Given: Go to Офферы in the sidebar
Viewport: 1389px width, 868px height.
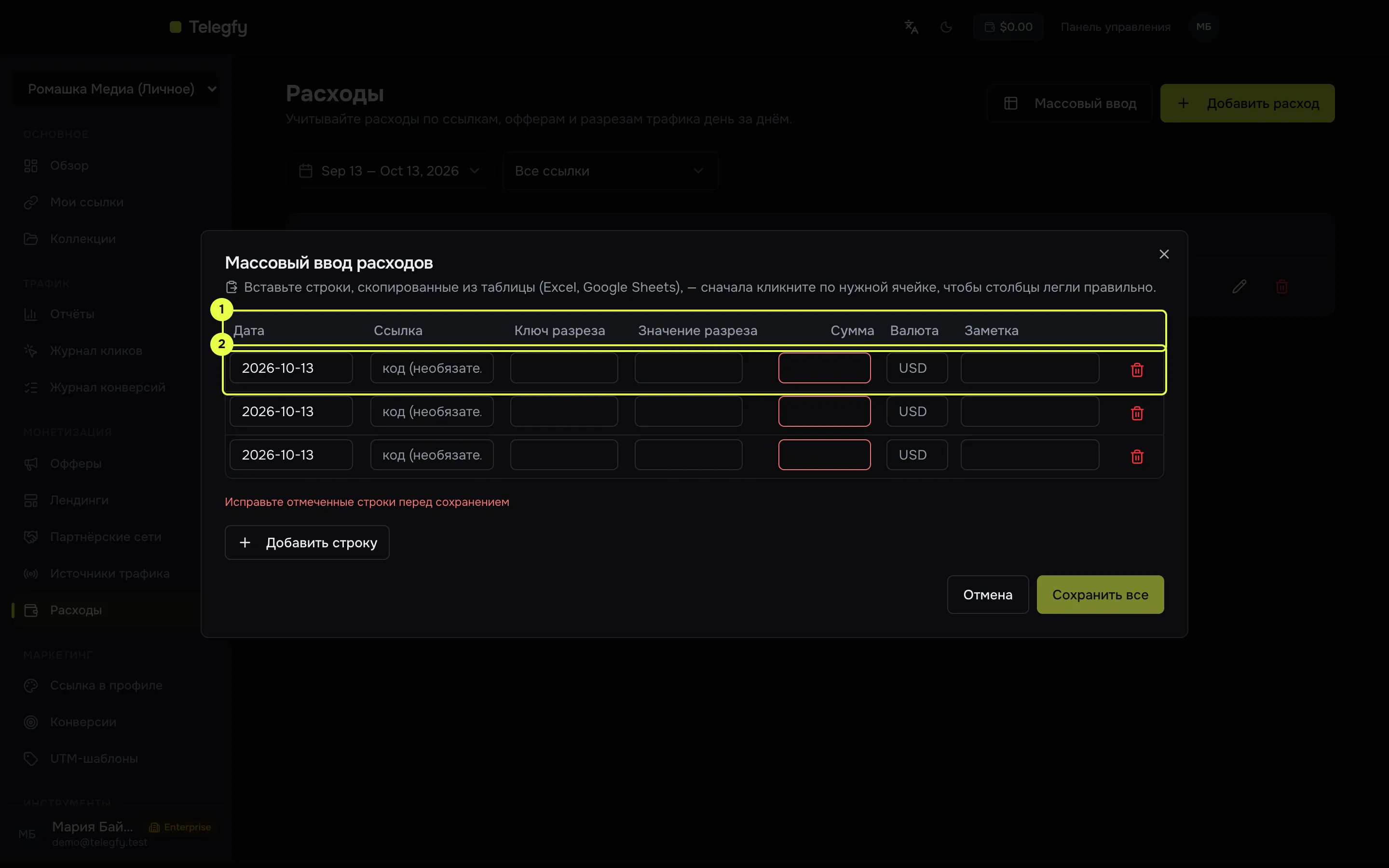Looking at the screenshot, I should pos(76,463).
